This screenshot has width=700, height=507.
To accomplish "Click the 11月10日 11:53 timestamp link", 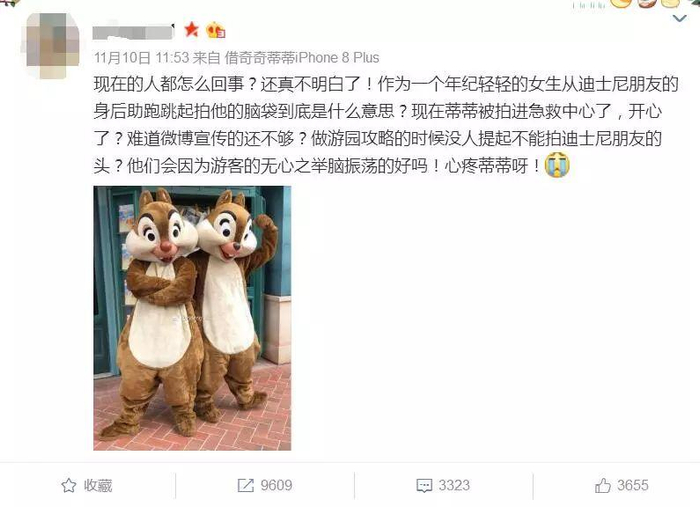I will [x=142, y=58].
